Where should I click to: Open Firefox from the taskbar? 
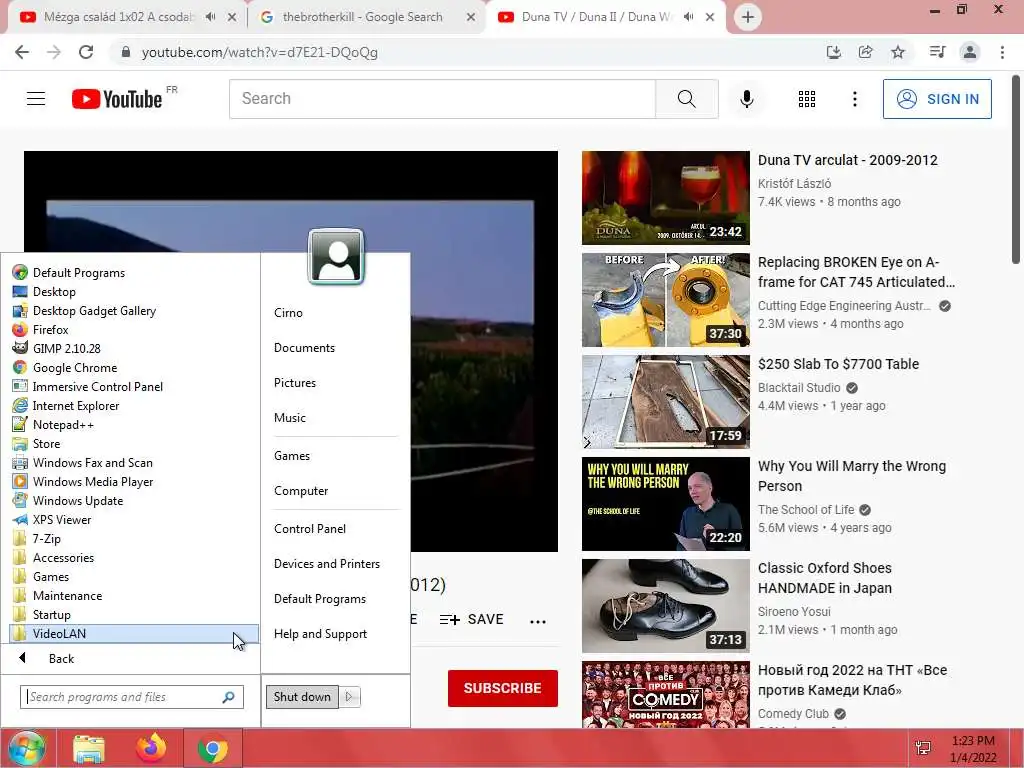click(151, 748)
